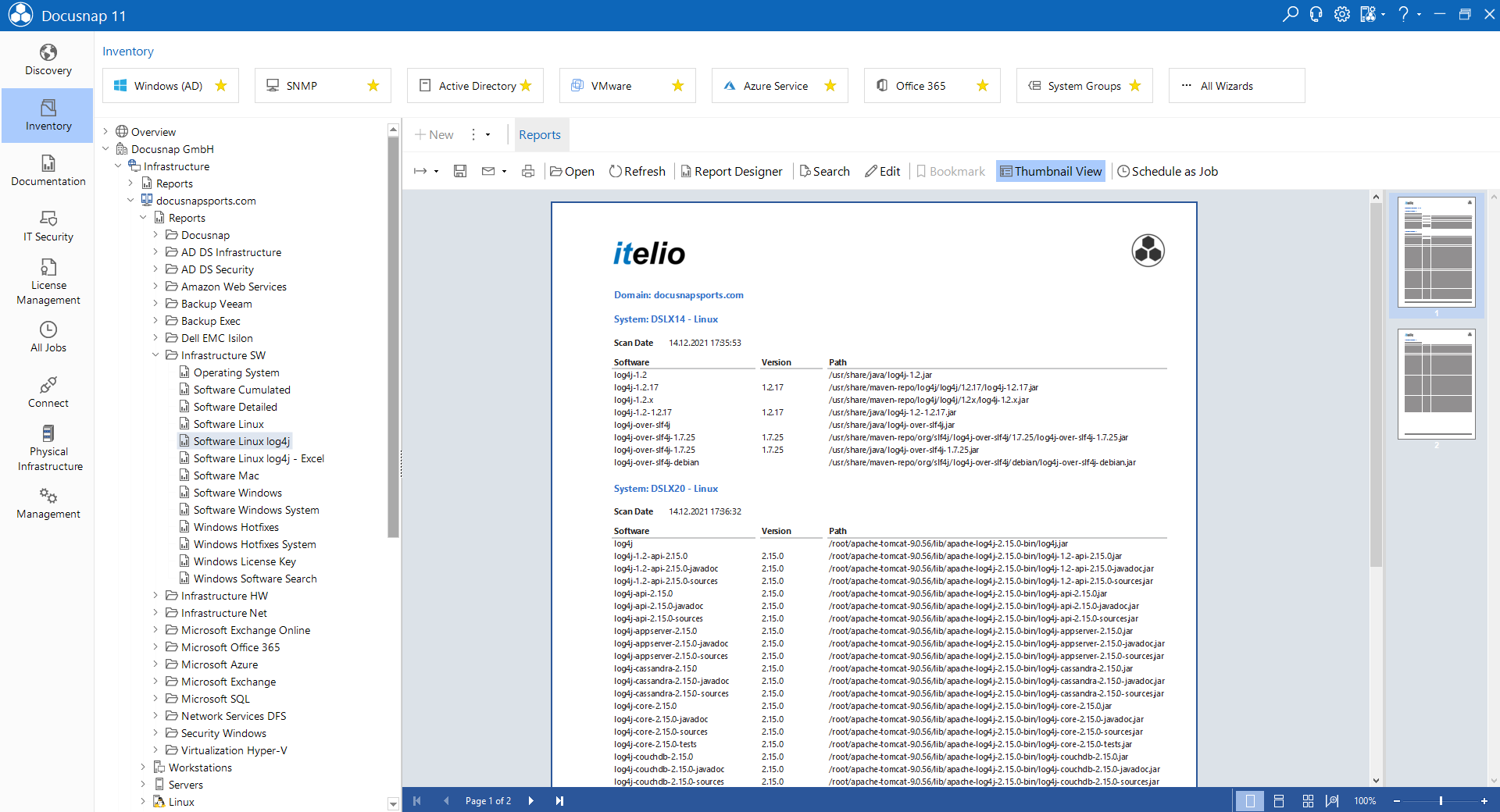Click Search in report toolbar

824,171
